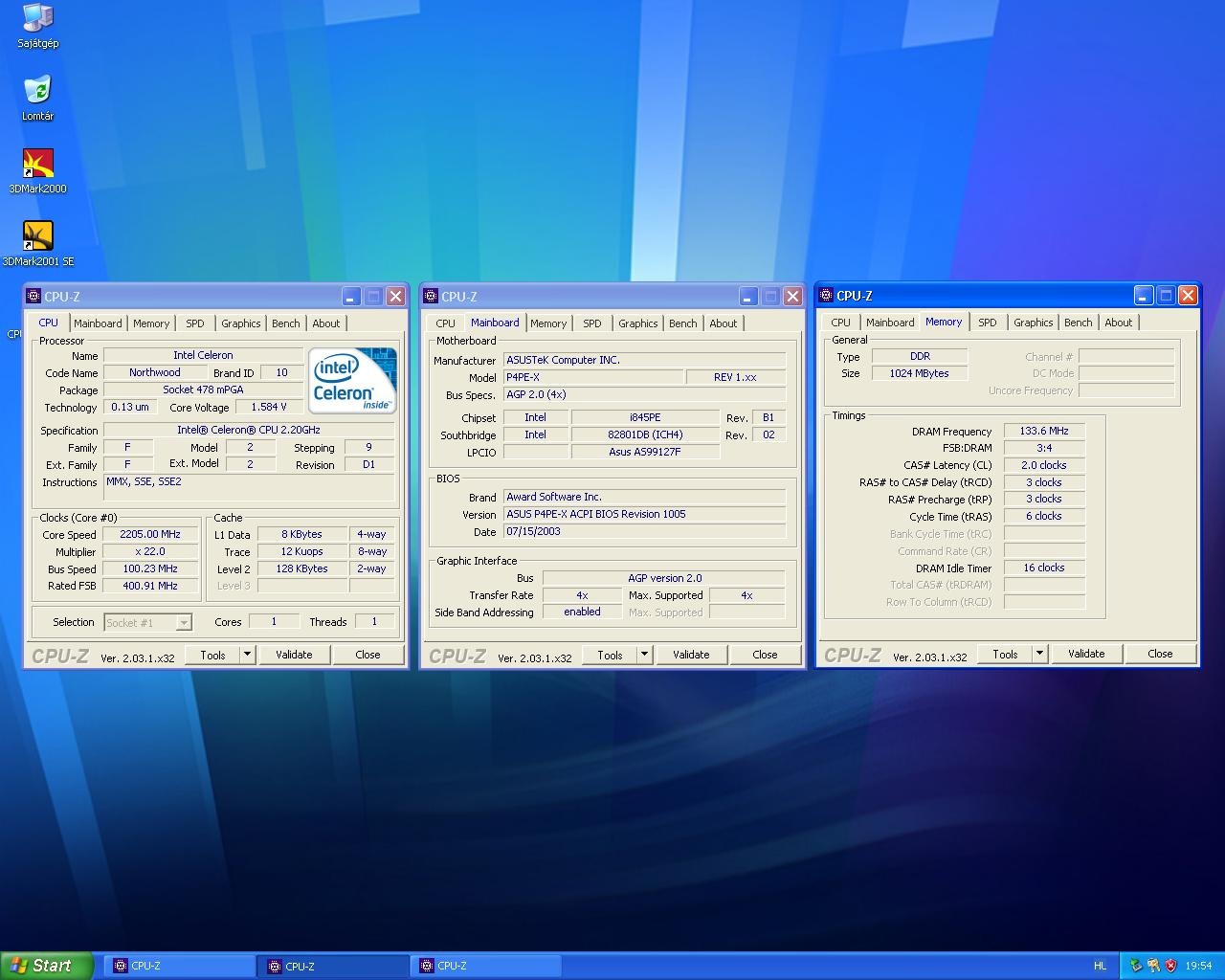The width and height of the screenshot is (1225, 980).
Task: Launch the 3DMark2000 desktop shortcut
Action: [x=37, y=170]
